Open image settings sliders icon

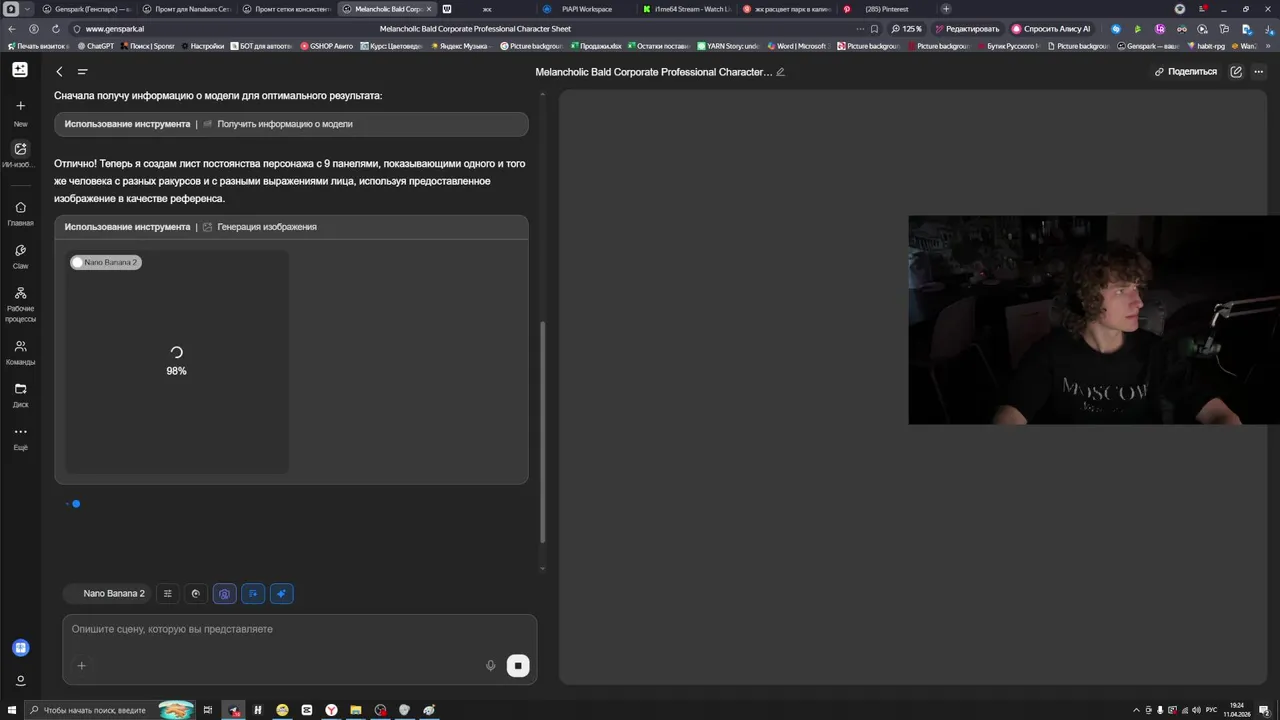(167, 594)
